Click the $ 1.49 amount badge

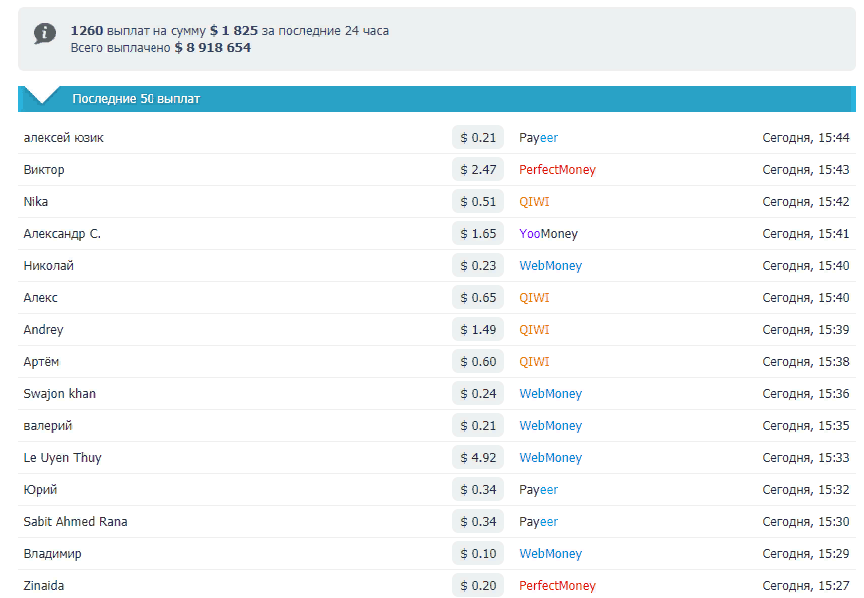pos(478,329)
